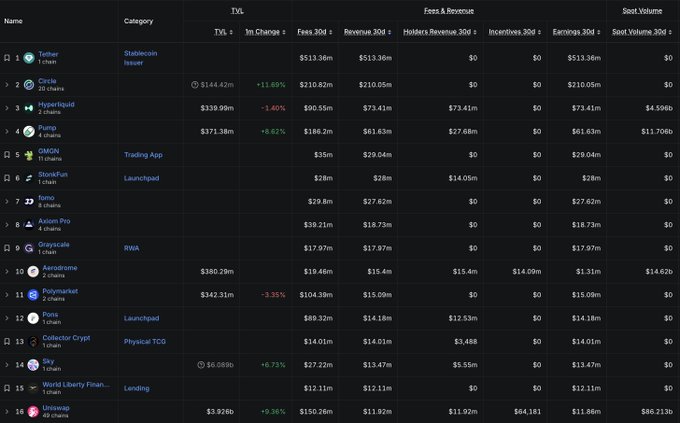Image resolution: width=680 pixels, height=423 pixels.
Task: Open the Tether protocol link
Action: (x=48, y=54)
